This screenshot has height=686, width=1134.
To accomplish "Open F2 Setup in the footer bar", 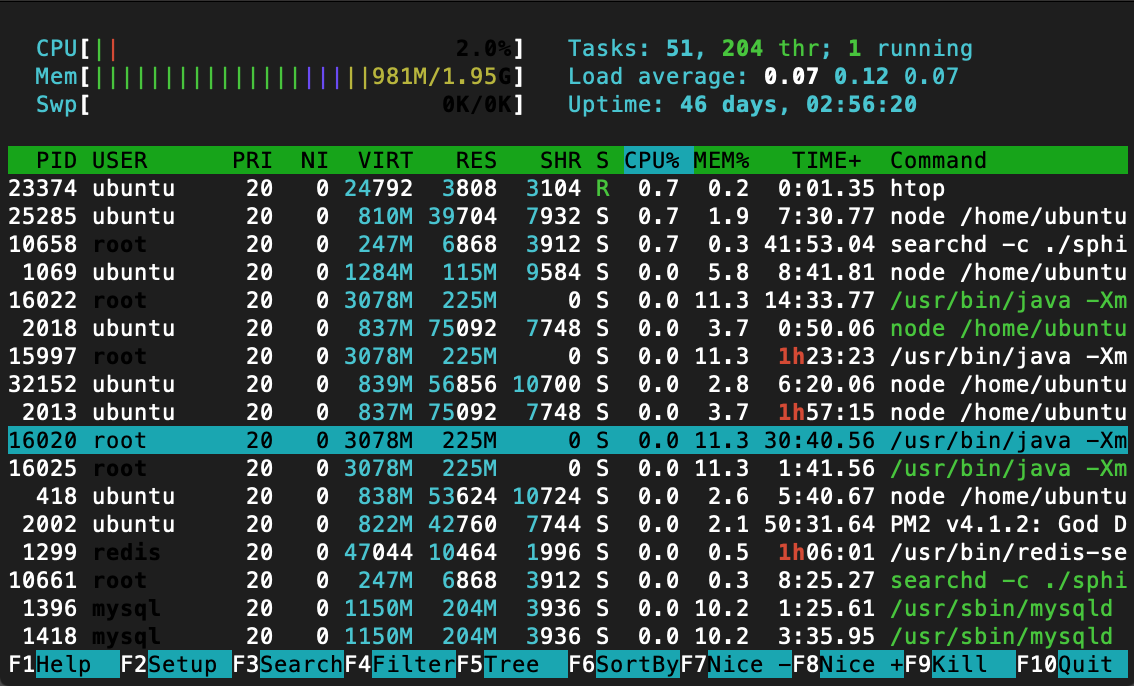I will (x=176, y=664).
